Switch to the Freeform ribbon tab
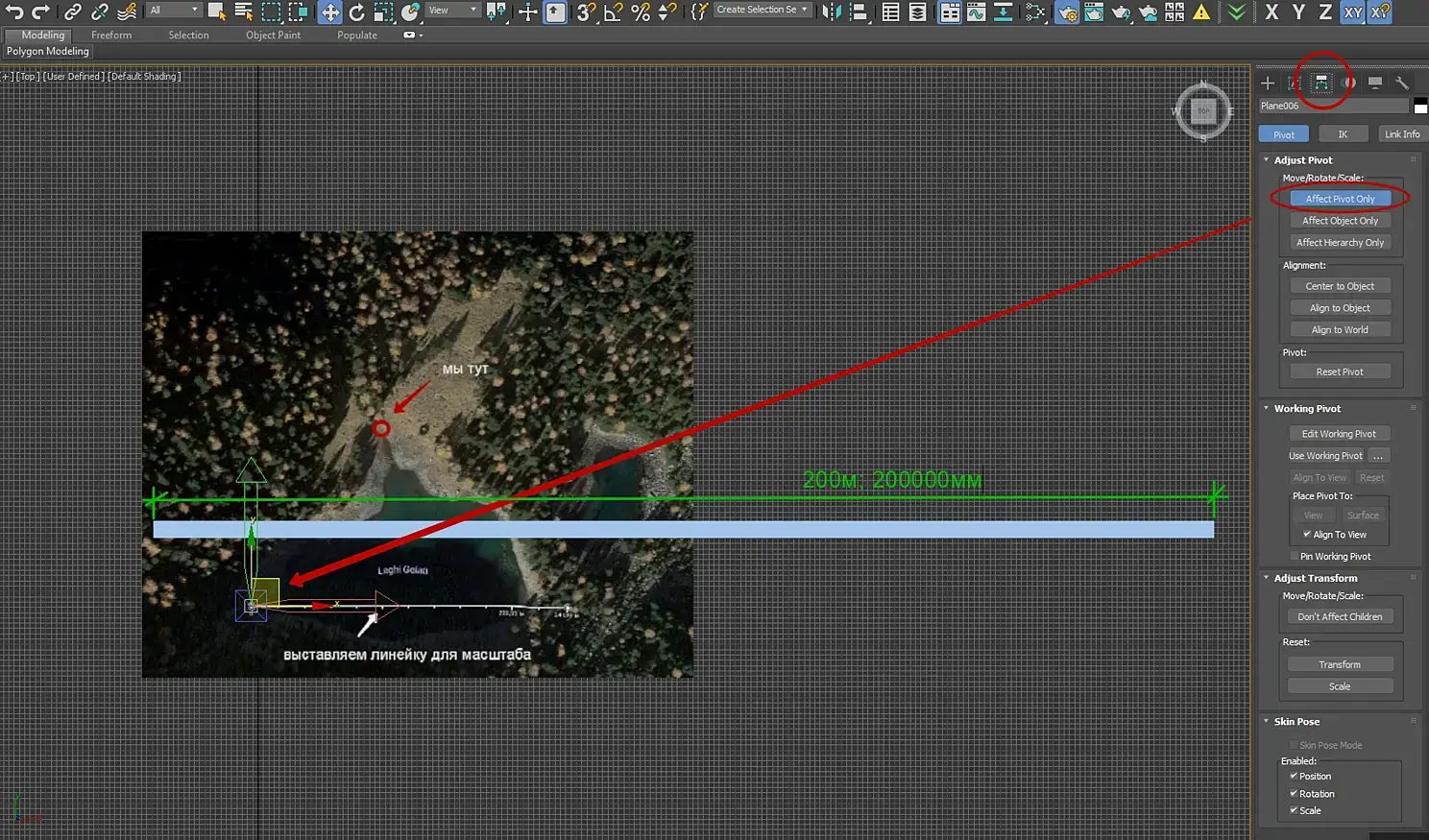This screenshot has height=840, width=1429. click(x=111, y=35)
